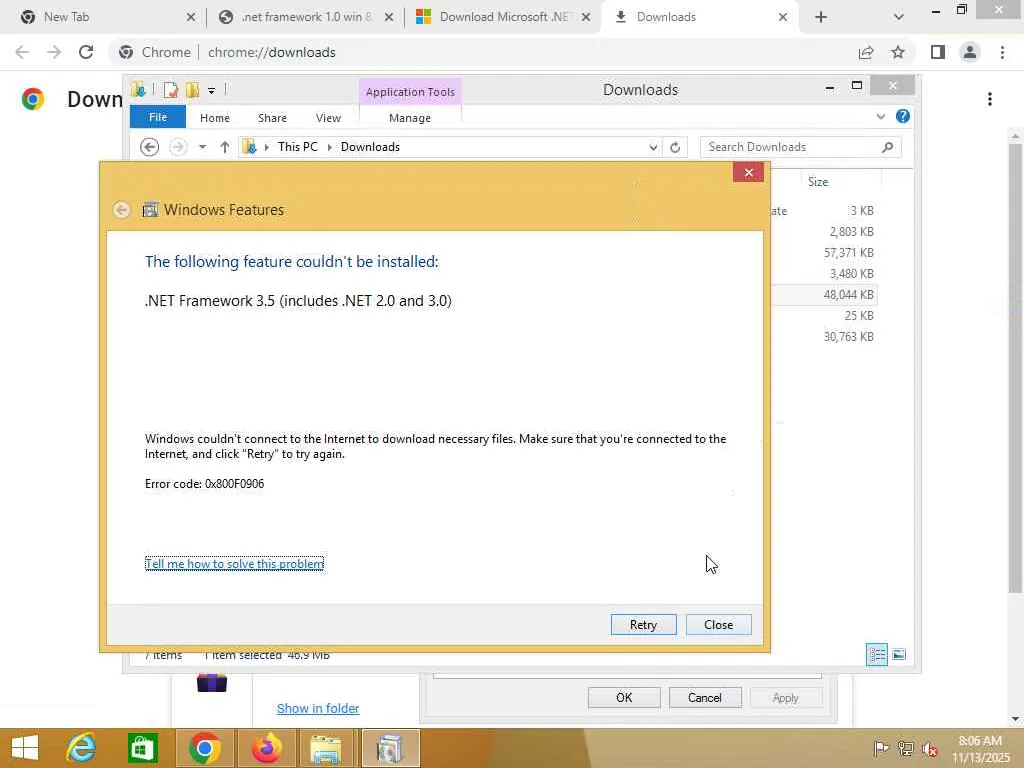This screenshot has height=768, width=1024.
Task: Expand the Explorer ribbon chevron
Action: (x=880, y=116)
